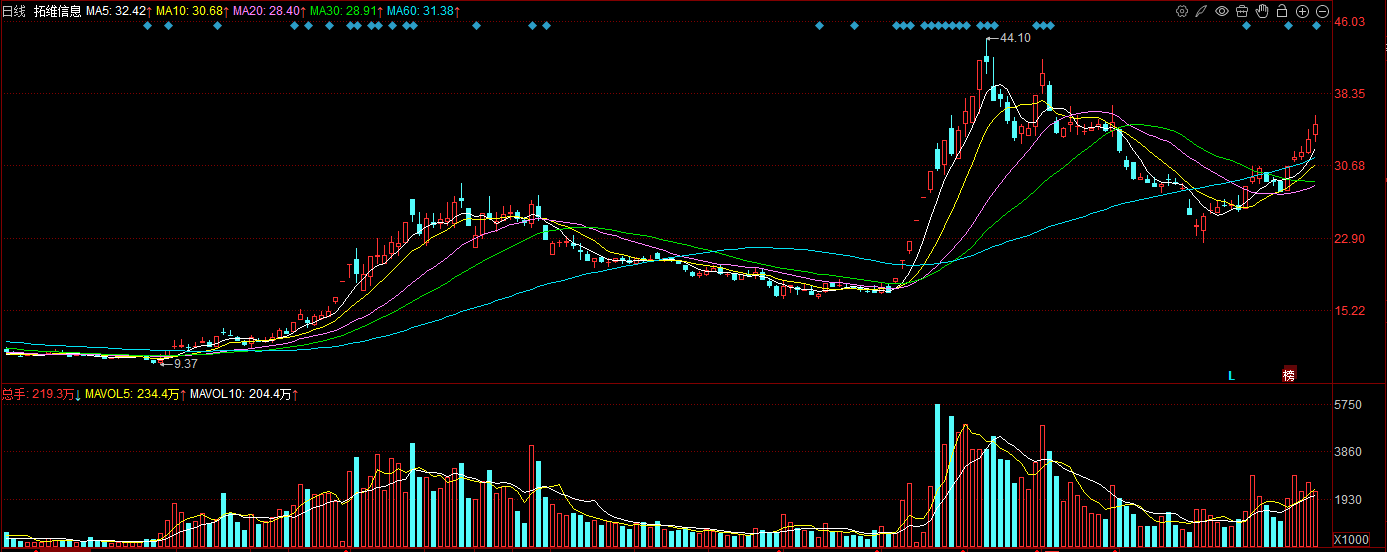The width and height of the screenshot is (1387, 552).
Task: Click the 22.90 price axis value
Action: [1350, 238]
